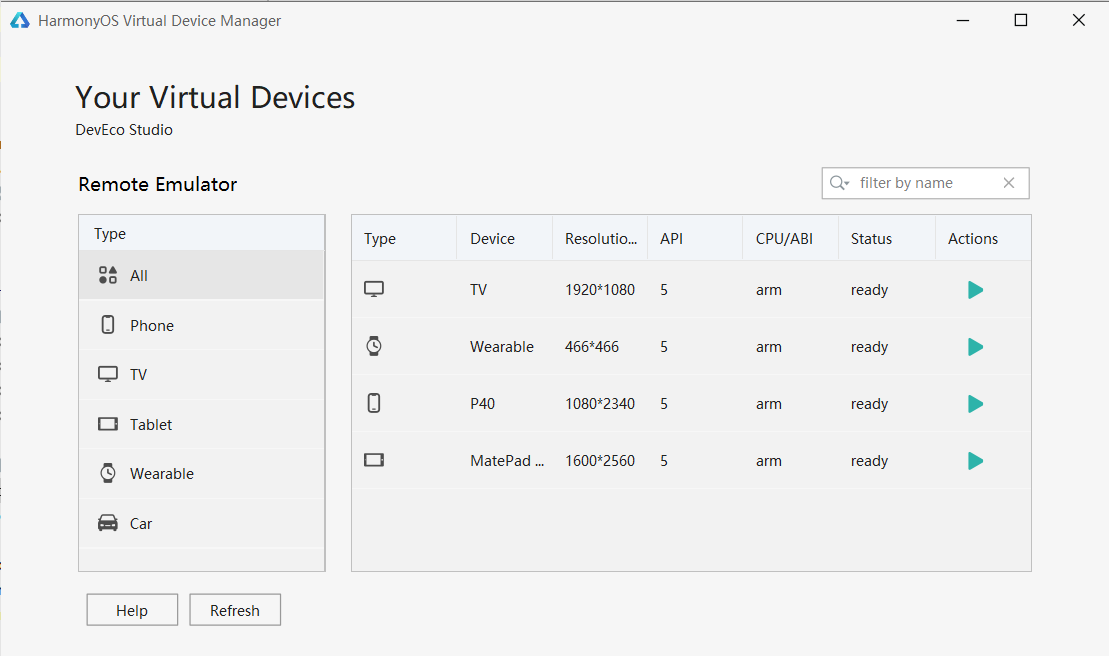Choose TV in the Type sidebar
1109x656 pixels.
point(202,375)
